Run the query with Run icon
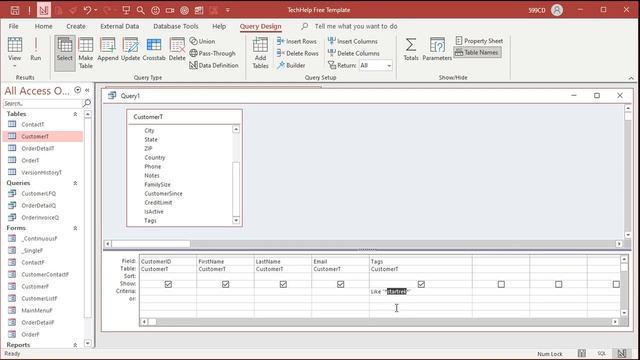Image resolution: width=640 pixels, height=360 pixels. pyautogui.click(x=36, y=50)
